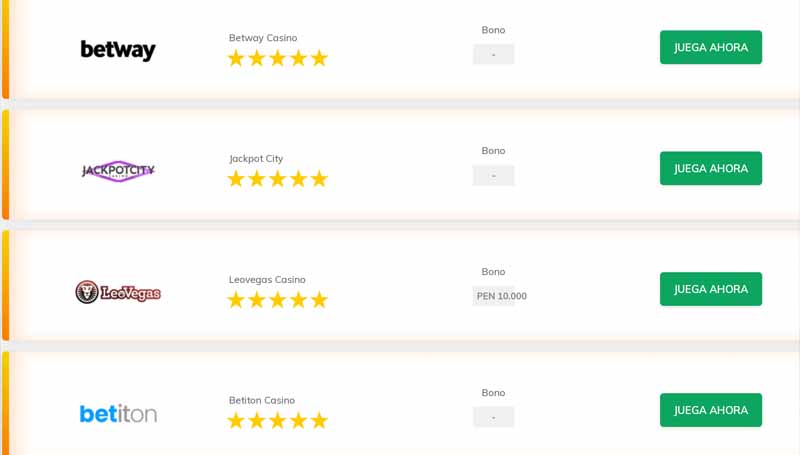
Task: Click the Betway bonus dash box
Action: (493, 55)
